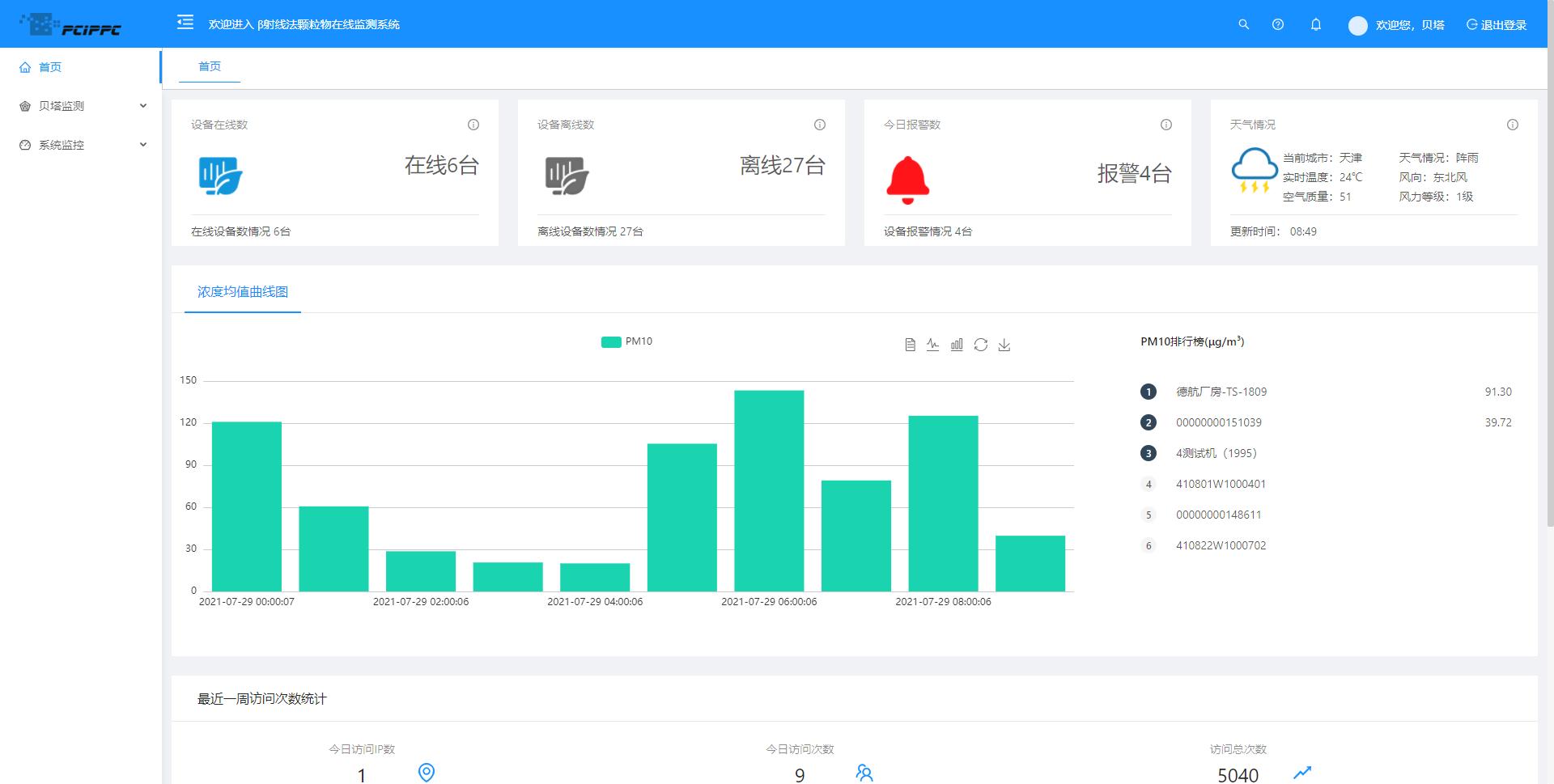Expand the 贝塔监测 sidebar menu
1554x784 pixels.
coord(81,106)
